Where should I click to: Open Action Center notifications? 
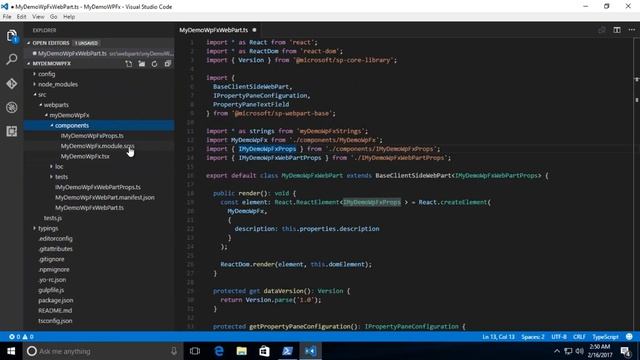click(x=626, y=351)
